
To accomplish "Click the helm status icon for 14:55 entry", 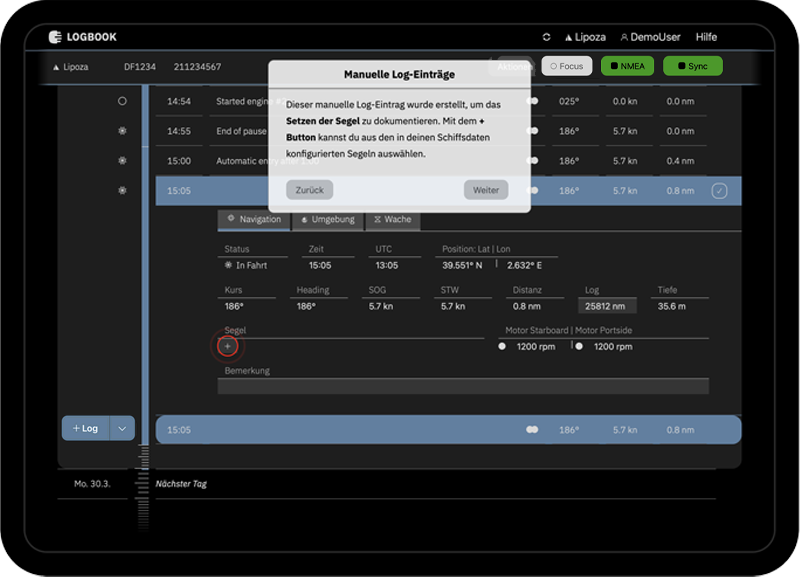I will pyautogui.click(x=122, y=131).
